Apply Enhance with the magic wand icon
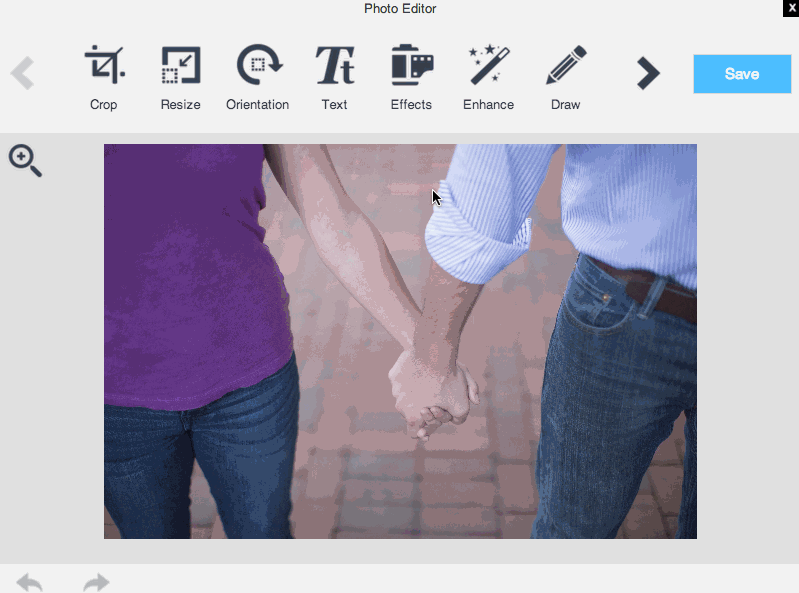The image size is (799, 593). 488,66
